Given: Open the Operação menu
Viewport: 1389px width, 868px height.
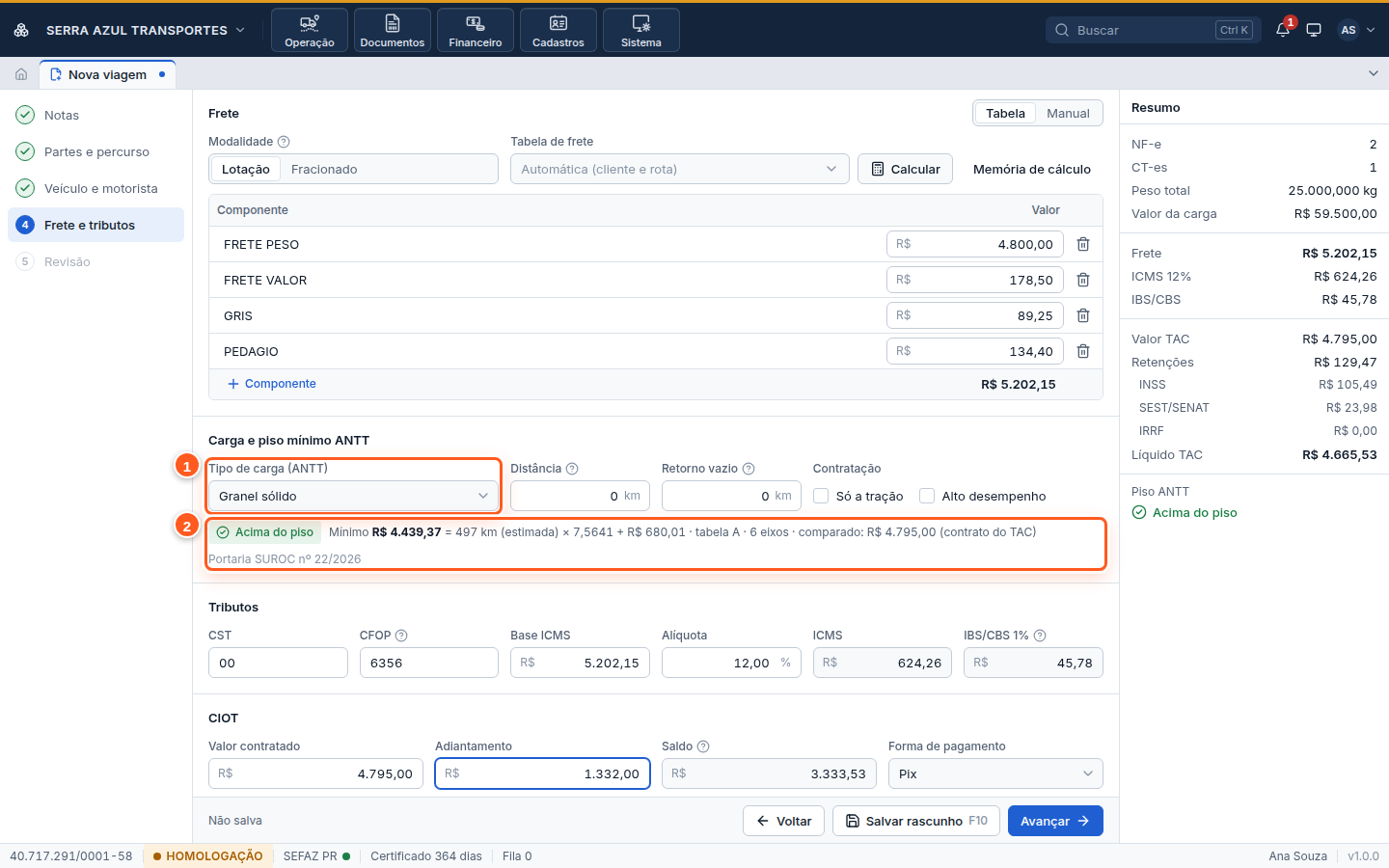Looking at the screenshot, I should (x=310, y=30).
